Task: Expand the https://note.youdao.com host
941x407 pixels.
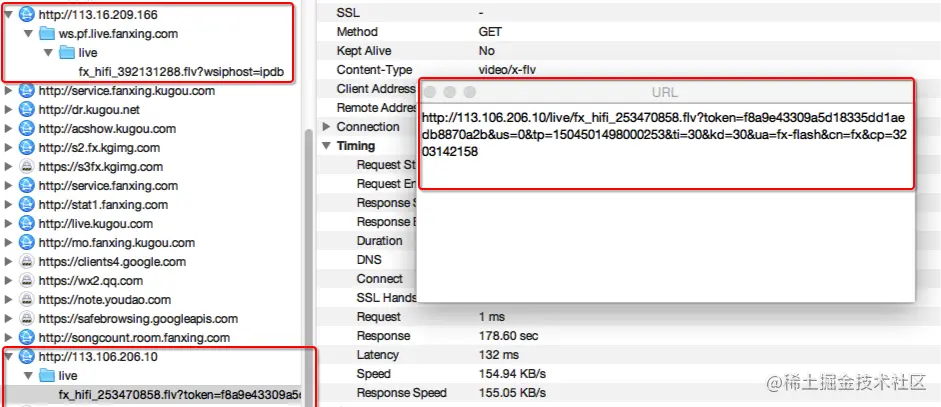Action: click(x=8, y=300)
